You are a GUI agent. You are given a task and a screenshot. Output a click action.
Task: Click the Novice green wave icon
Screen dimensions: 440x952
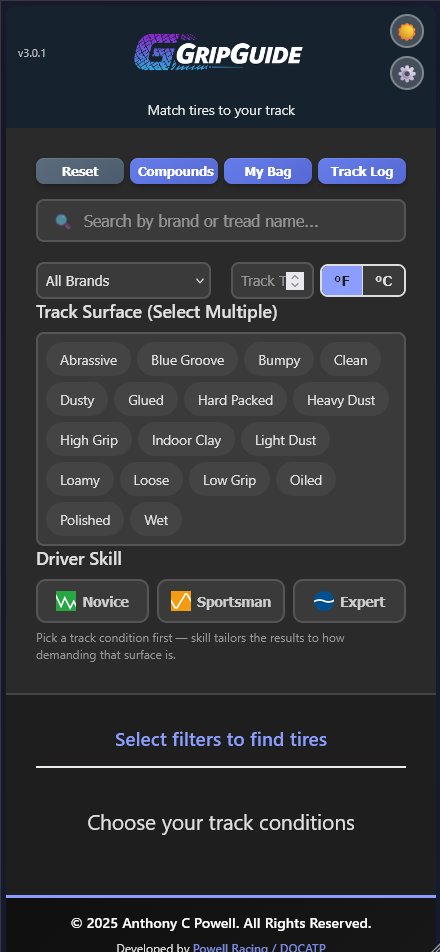tap(66, 602)
